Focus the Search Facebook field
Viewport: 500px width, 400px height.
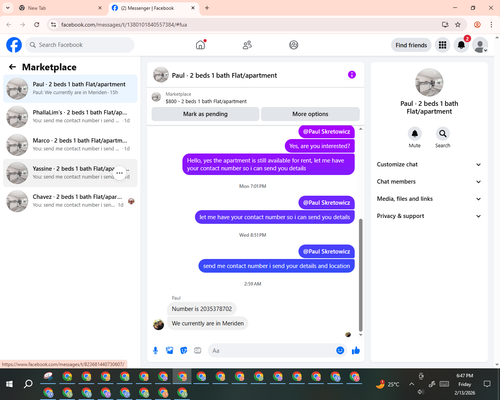pos(80,45)
